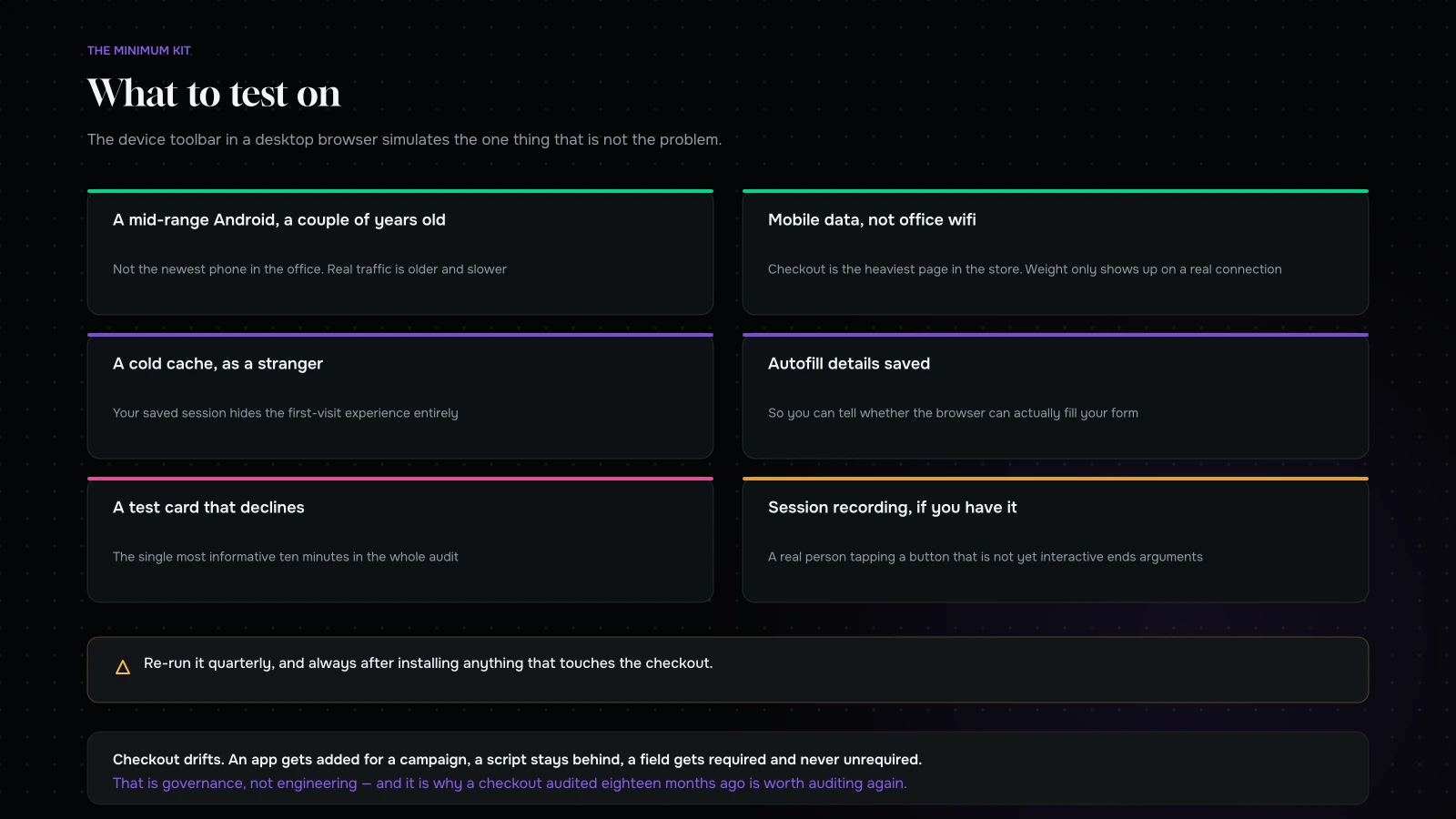
Task: Click the first-visit experience description text
Action: (286, 413)
